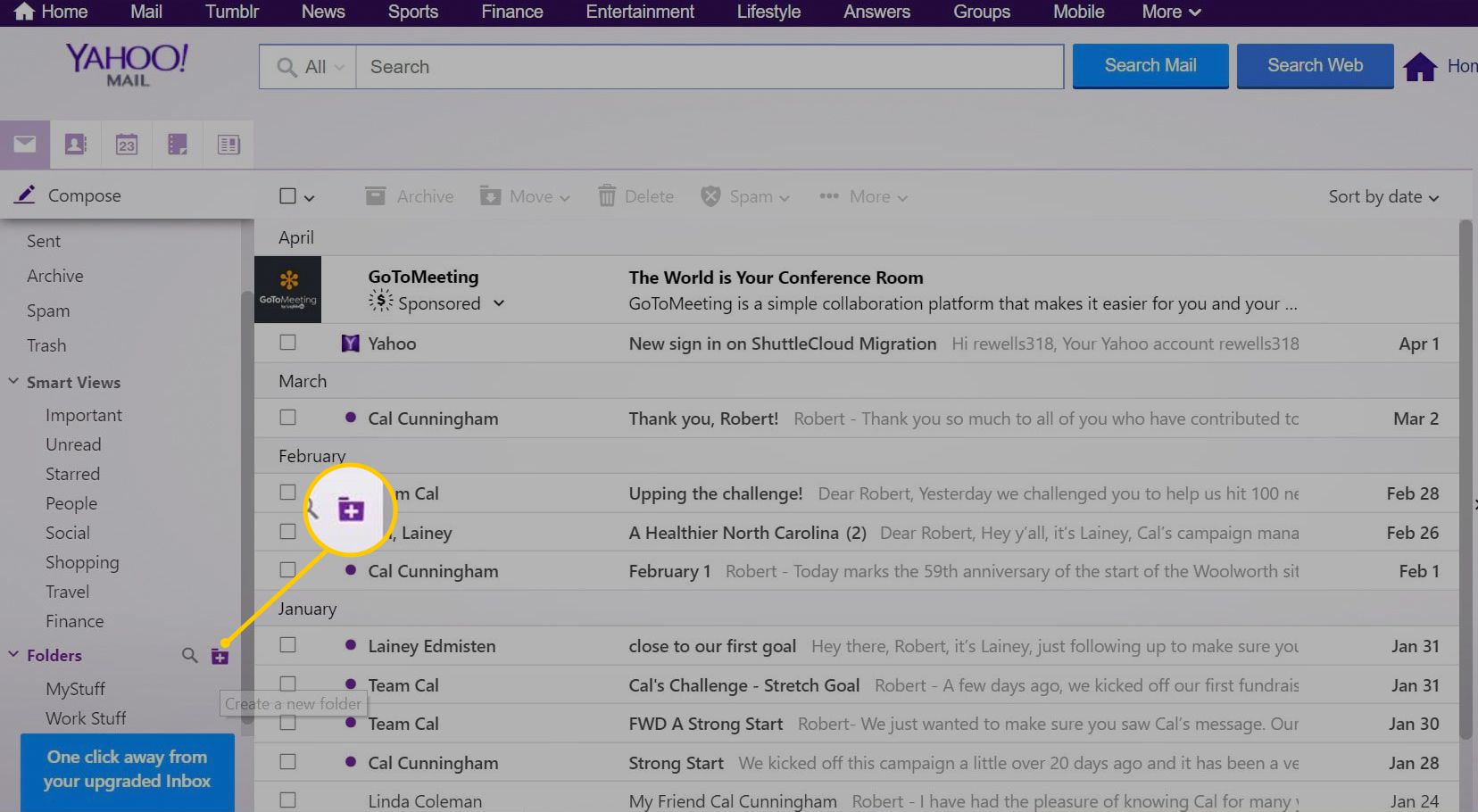Open the Notepad icon tab
Viewport: 1478px width, 812px height.
[178, 145]
